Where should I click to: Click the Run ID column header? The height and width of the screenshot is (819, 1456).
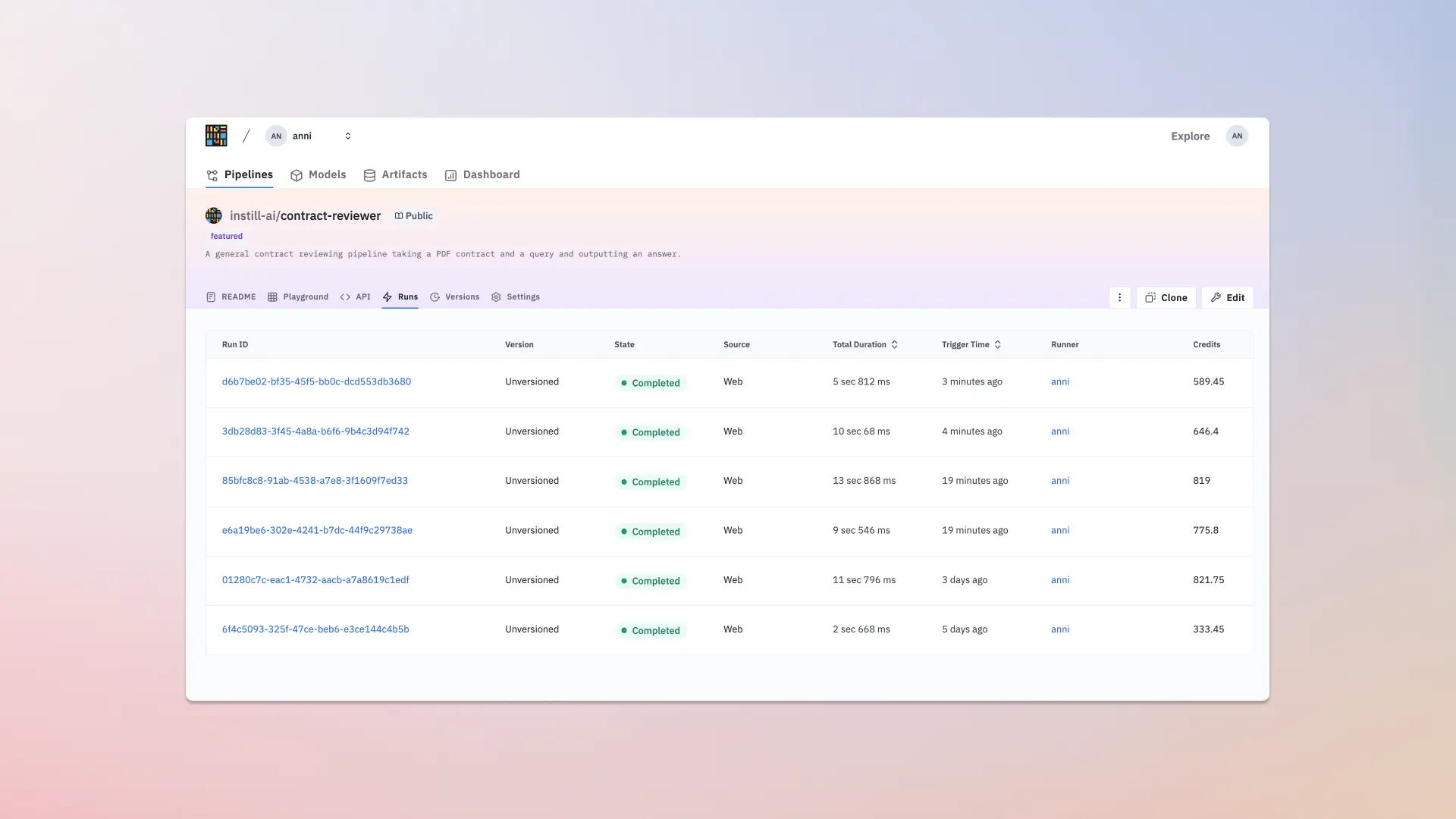[x=235, y=345]
